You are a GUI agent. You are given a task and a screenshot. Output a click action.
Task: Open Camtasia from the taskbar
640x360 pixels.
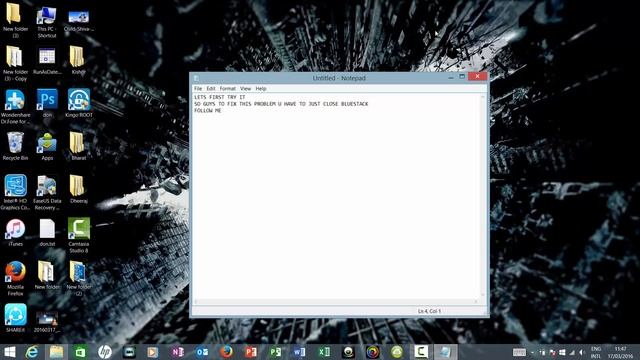pos(421,352)
